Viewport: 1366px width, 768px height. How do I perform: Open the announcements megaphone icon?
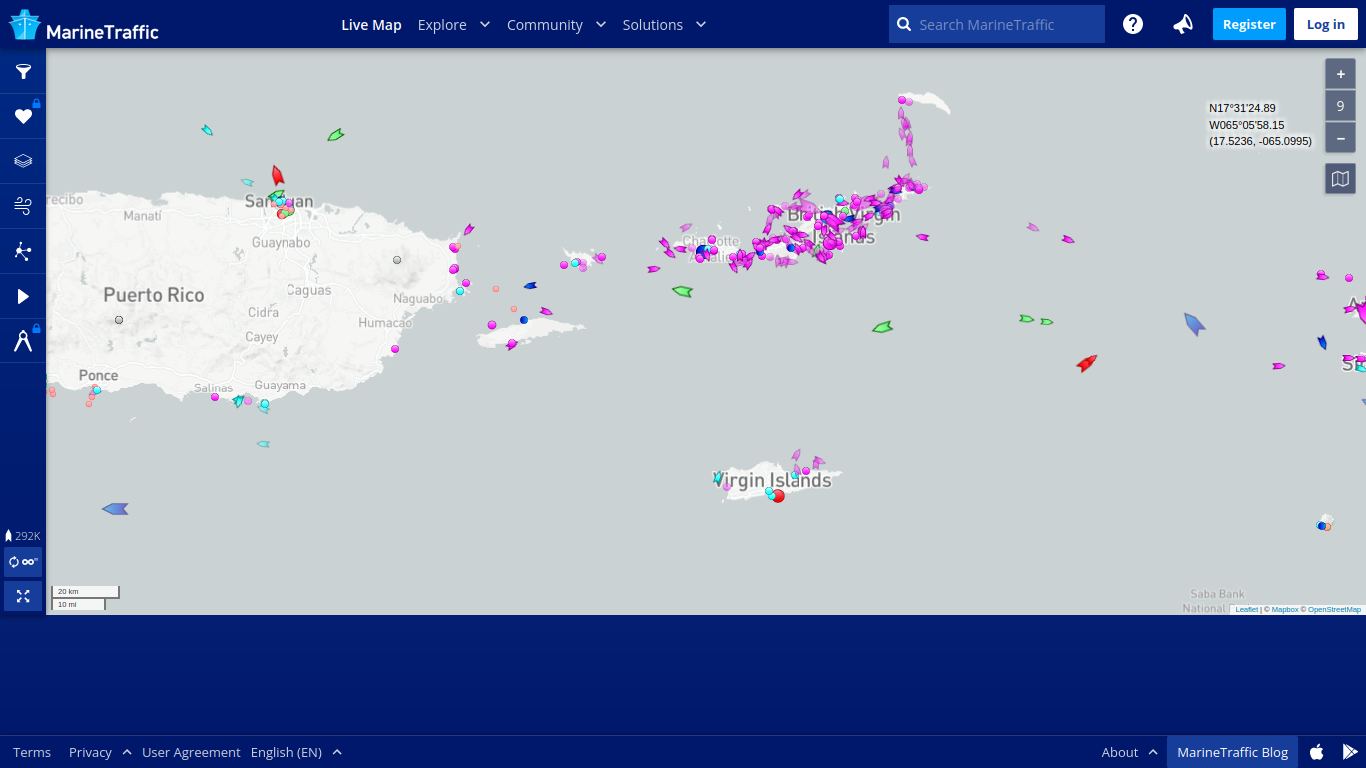(1183, 24)
